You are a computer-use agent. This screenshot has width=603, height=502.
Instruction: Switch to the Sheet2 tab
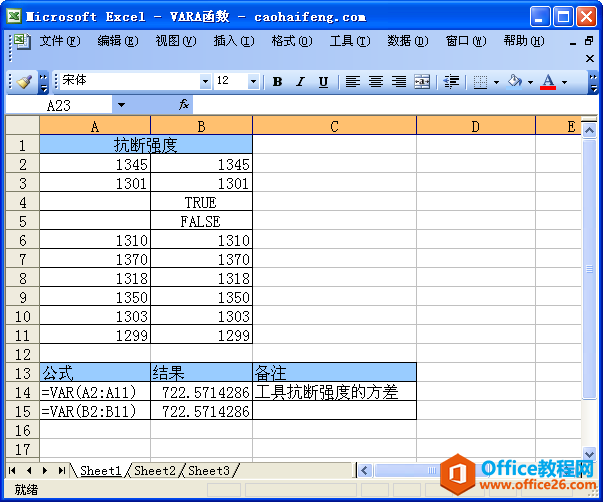155,470
